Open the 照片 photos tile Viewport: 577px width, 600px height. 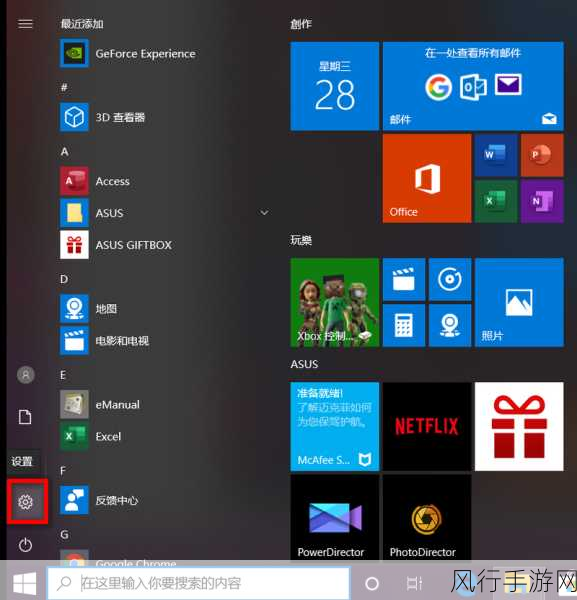(x=519, y=302)
